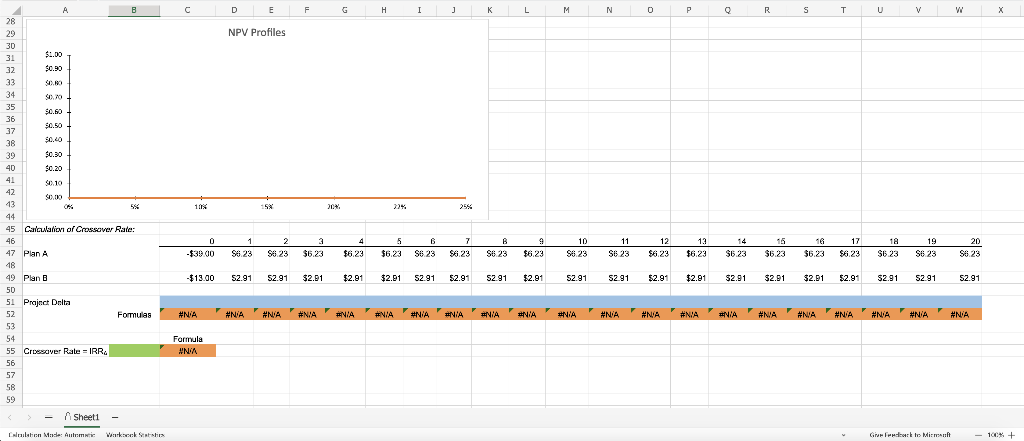Select the crossover rate #N/A cell in row 55
Screen dimensions: 1024x441
tap(188, 351)
